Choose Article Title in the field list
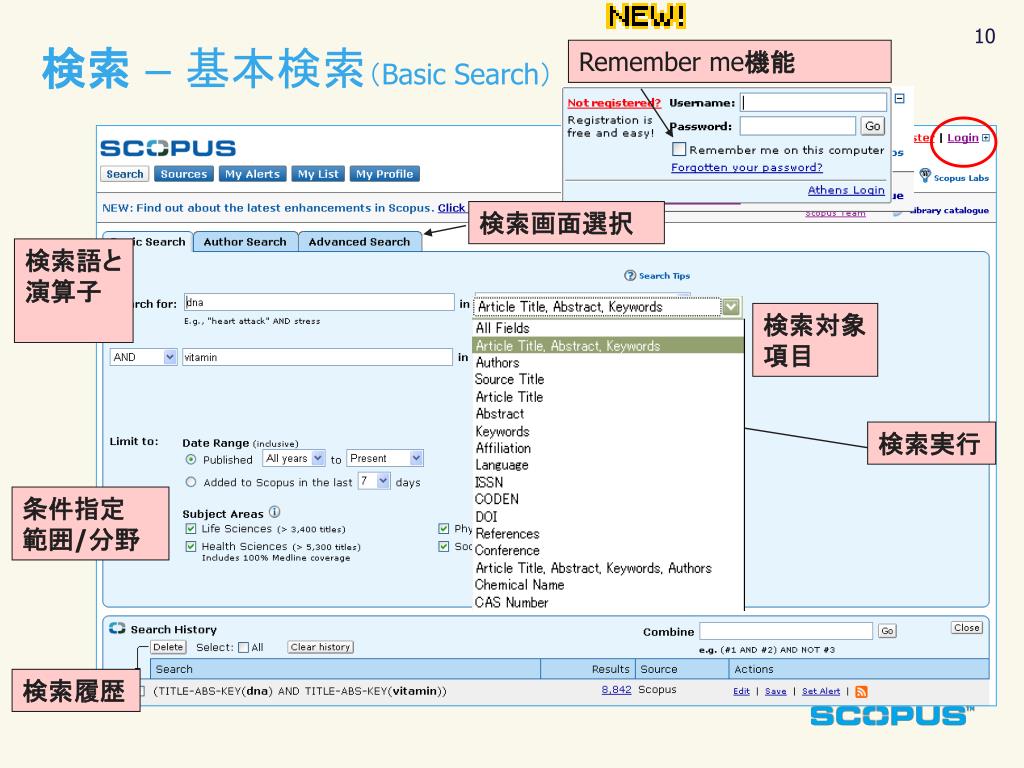The image size is (1024, 768). (509, 397)
